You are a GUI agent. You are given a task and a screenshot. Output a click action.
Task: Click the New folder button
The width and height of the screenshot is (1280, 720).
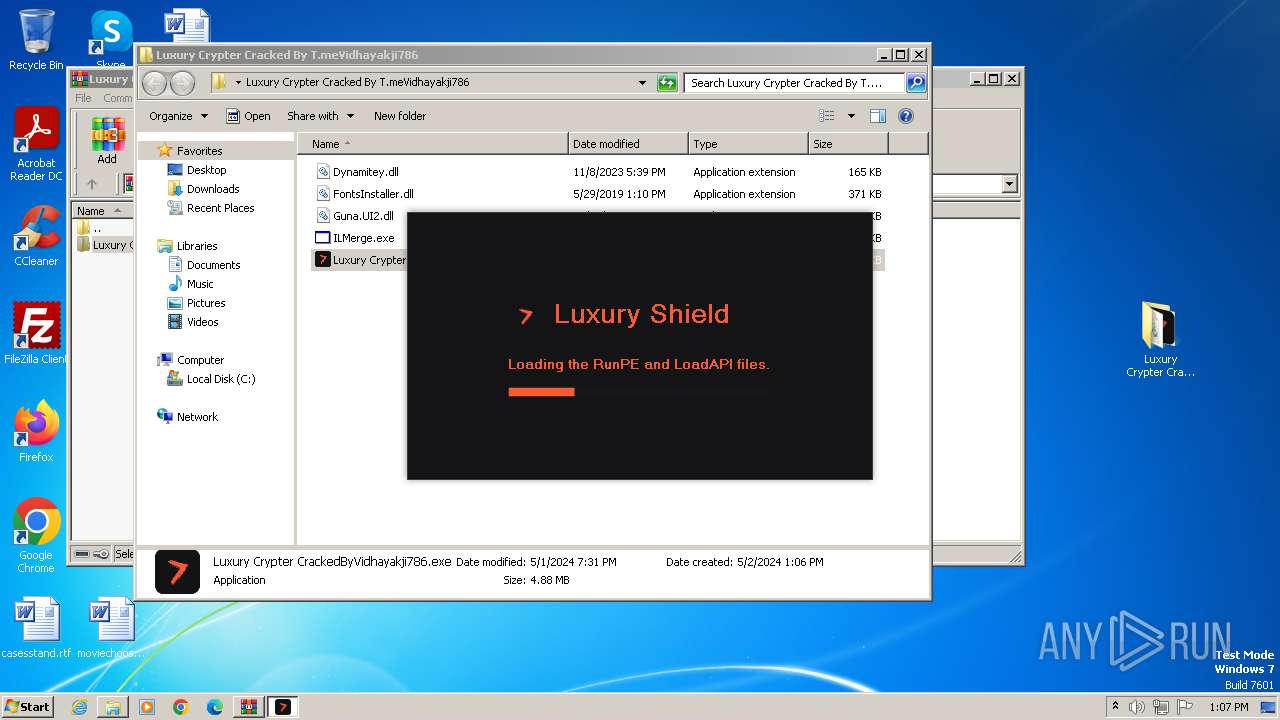pyautogui.click(x=400, y=116)
